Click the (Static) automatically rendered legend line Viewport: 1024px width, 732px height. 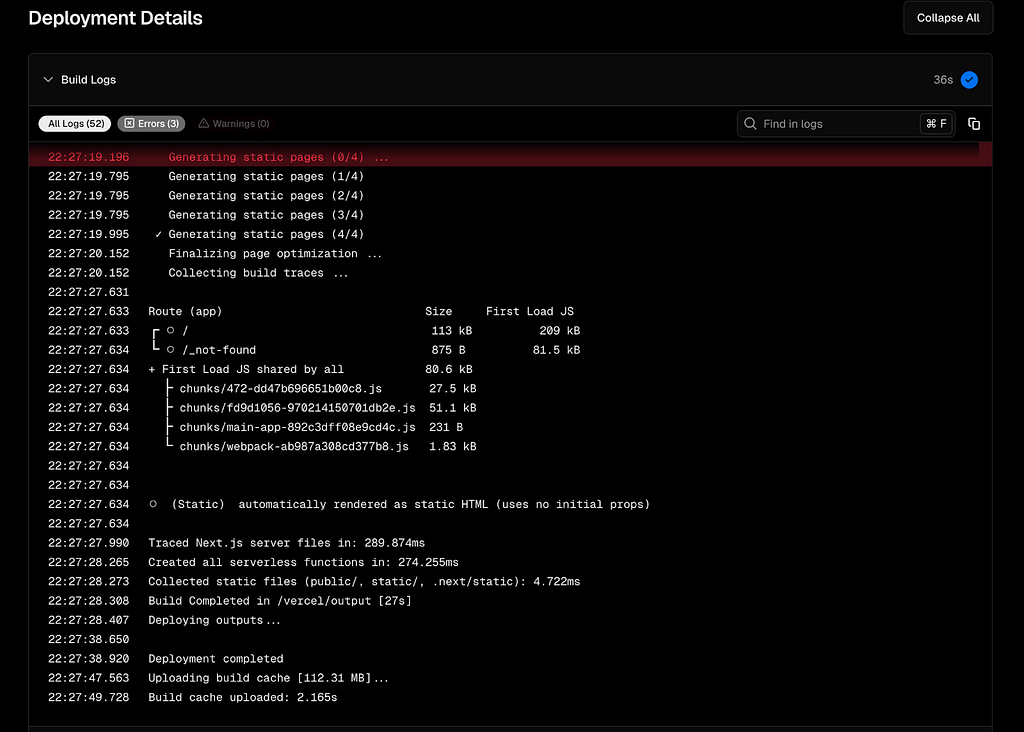point(510,504)
